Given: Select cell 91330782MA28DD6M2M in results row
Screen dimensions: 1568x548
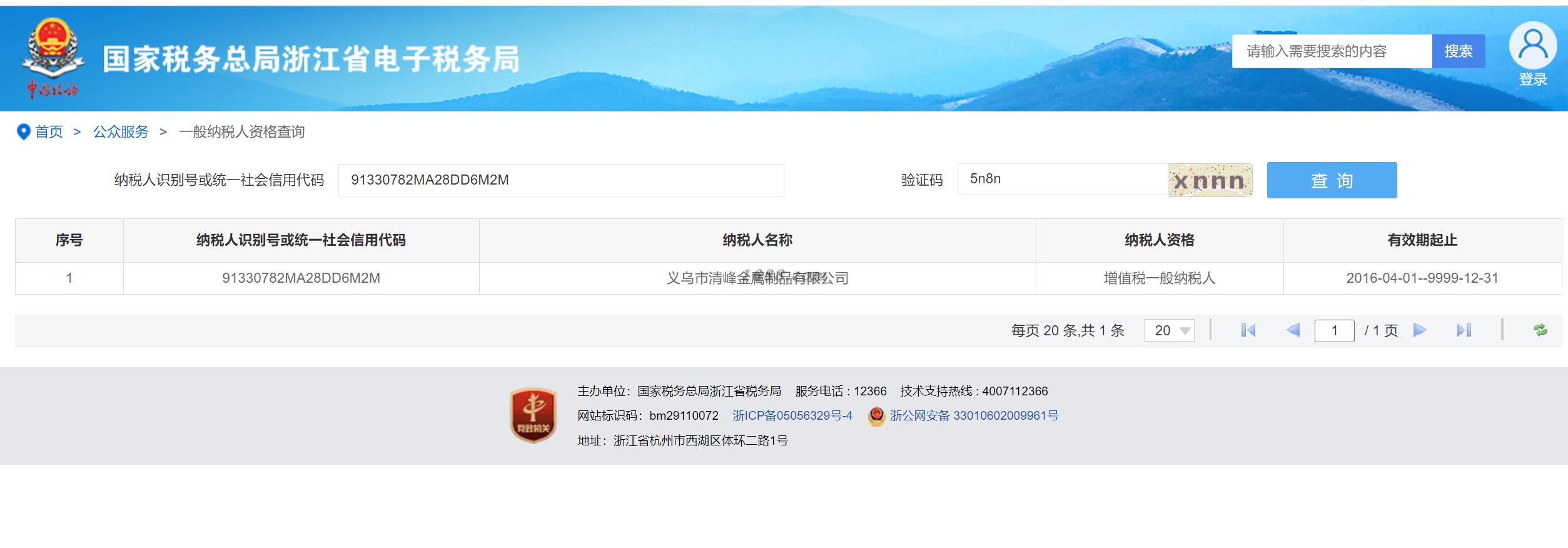Looking at the screenshot, I should (301, 278).
